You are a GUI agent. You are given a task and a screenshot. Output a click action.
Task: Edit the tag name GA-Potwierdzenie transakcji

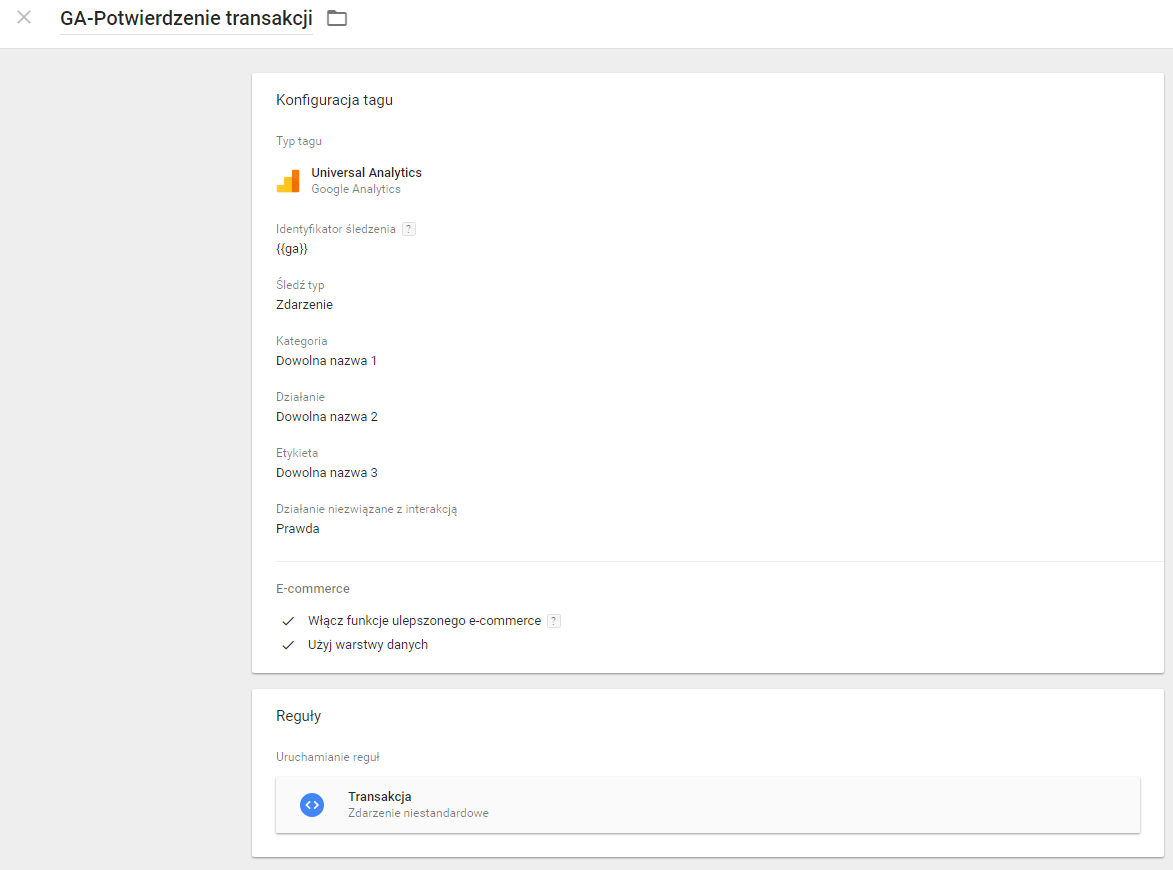coord(186,19)
